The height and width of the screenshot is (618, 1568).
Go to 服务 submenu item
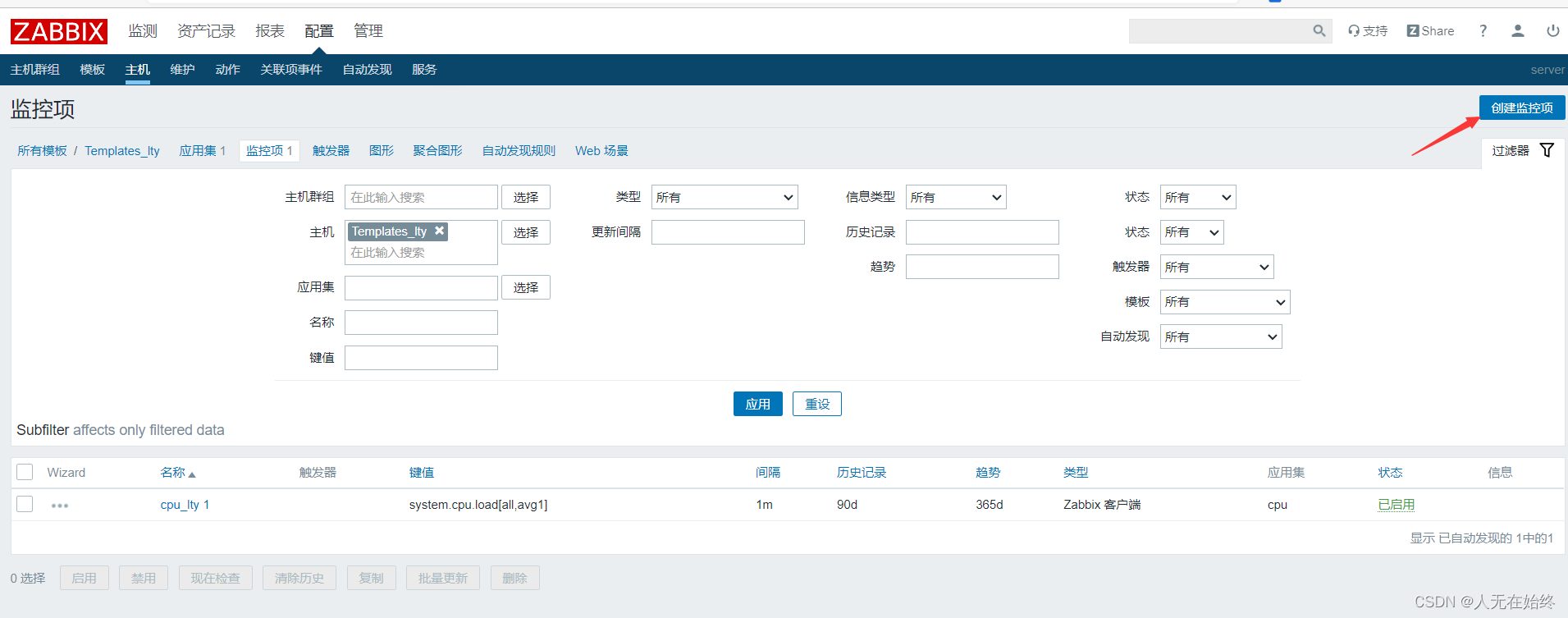tap(424, 70)
